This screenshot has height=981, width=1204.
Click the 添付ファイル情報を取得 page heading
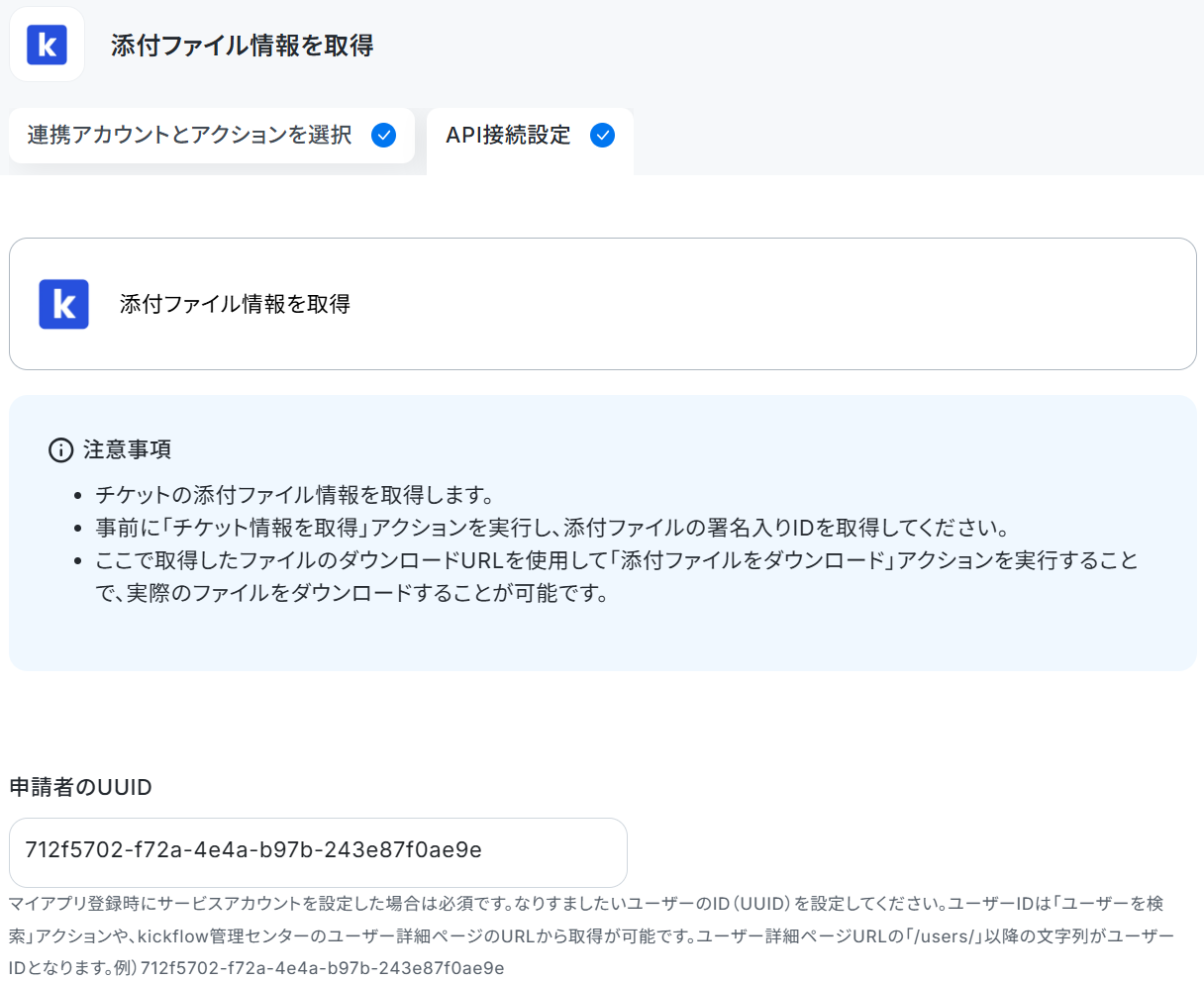pyautogui.click(x=242, y=46)
